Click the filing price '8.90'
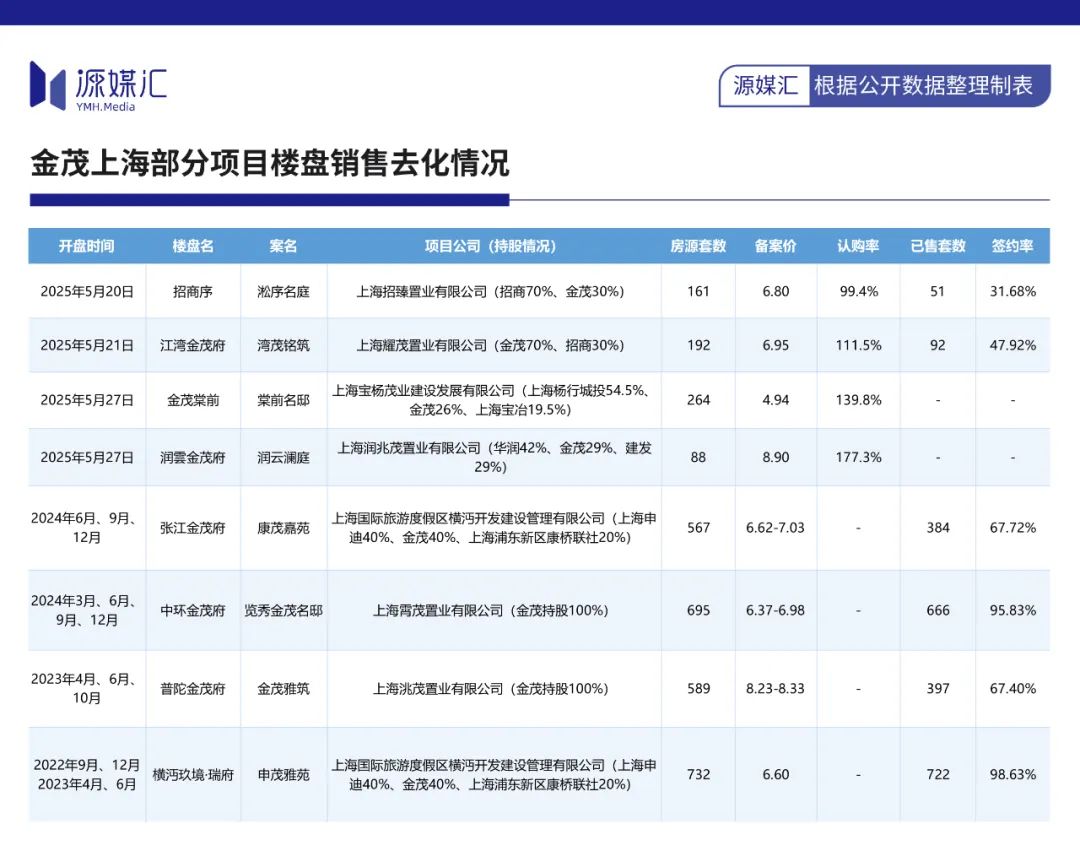The image size is (1080, 851). (776, 457)
